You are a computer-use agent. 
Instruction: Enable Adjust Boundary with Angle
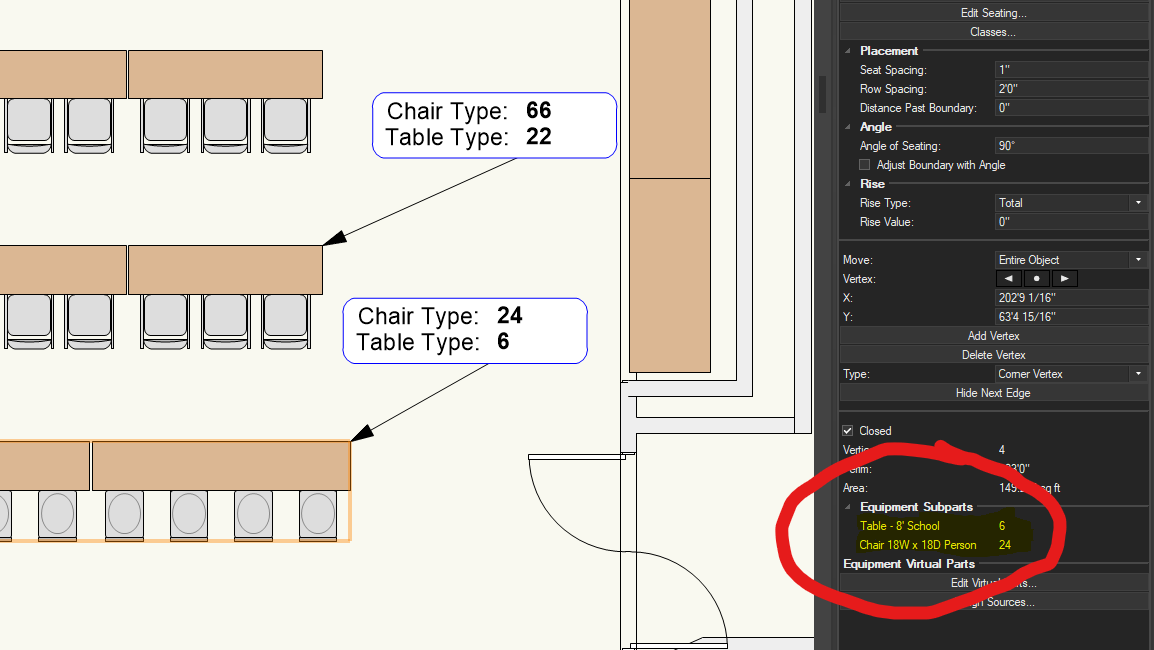[866, 165]
